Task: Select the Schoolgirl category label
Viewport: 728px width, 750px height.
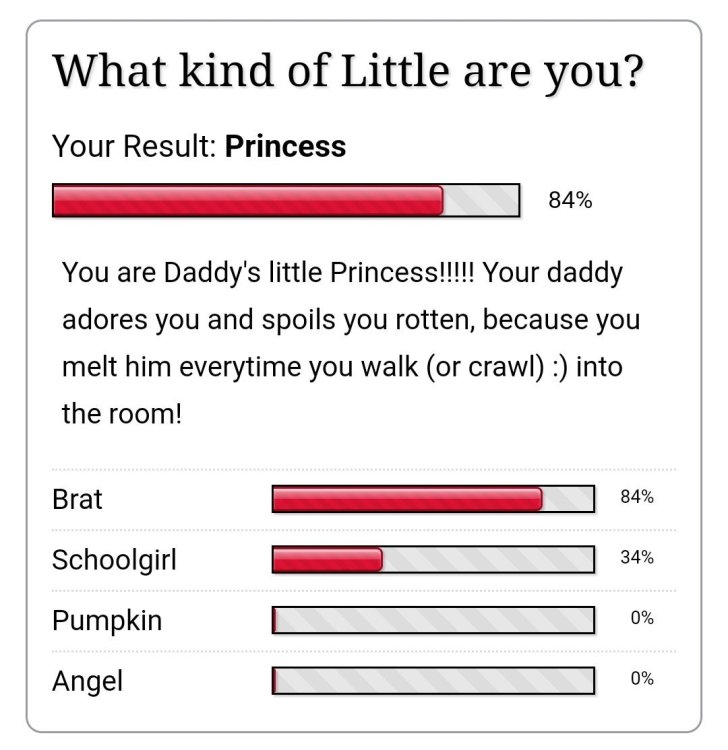Action: click(114, 560)
